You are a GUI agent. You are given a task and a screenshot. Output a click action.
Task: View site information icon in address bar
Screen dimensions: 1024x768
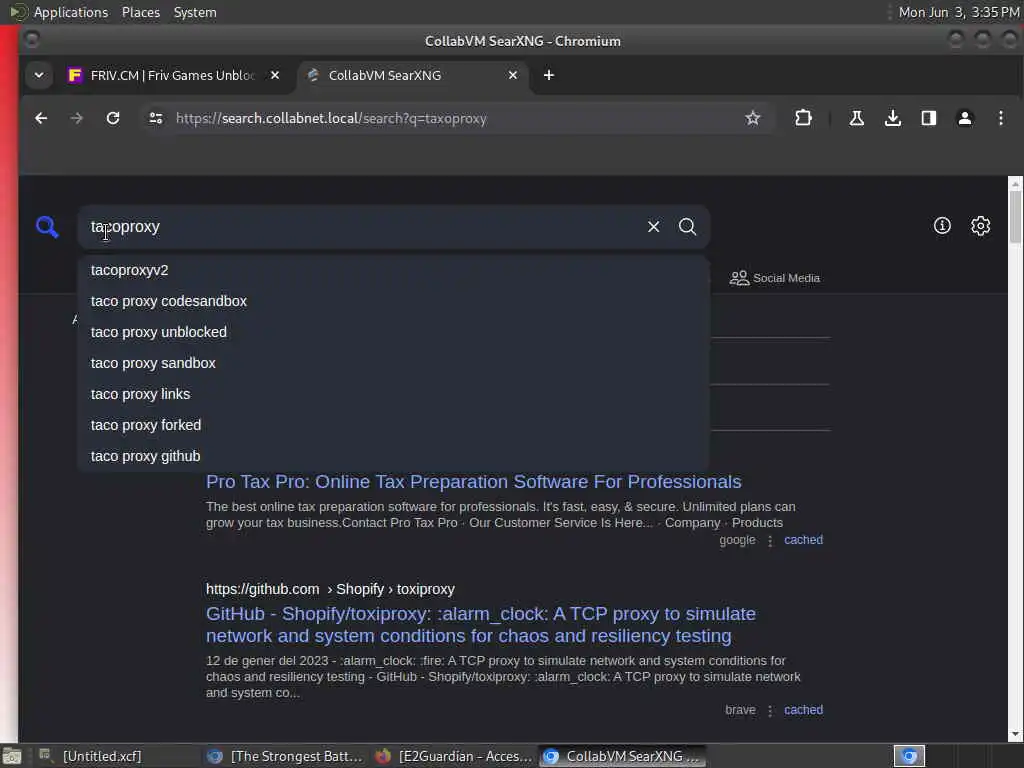click(x=155, y=118)
